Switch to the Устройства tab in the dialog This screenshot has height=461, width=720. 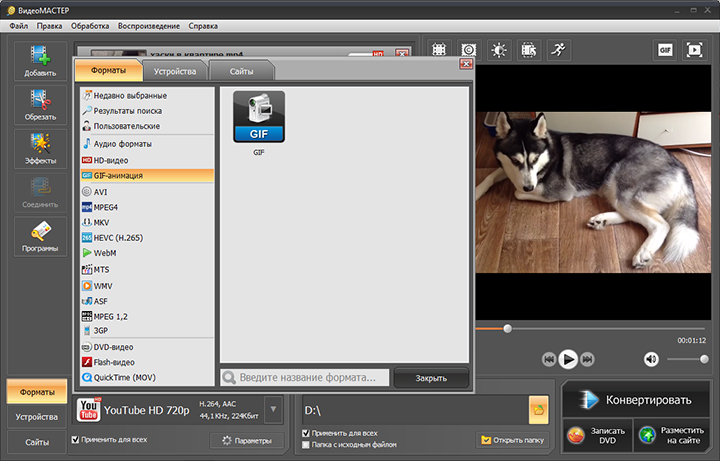coord(175,72)
